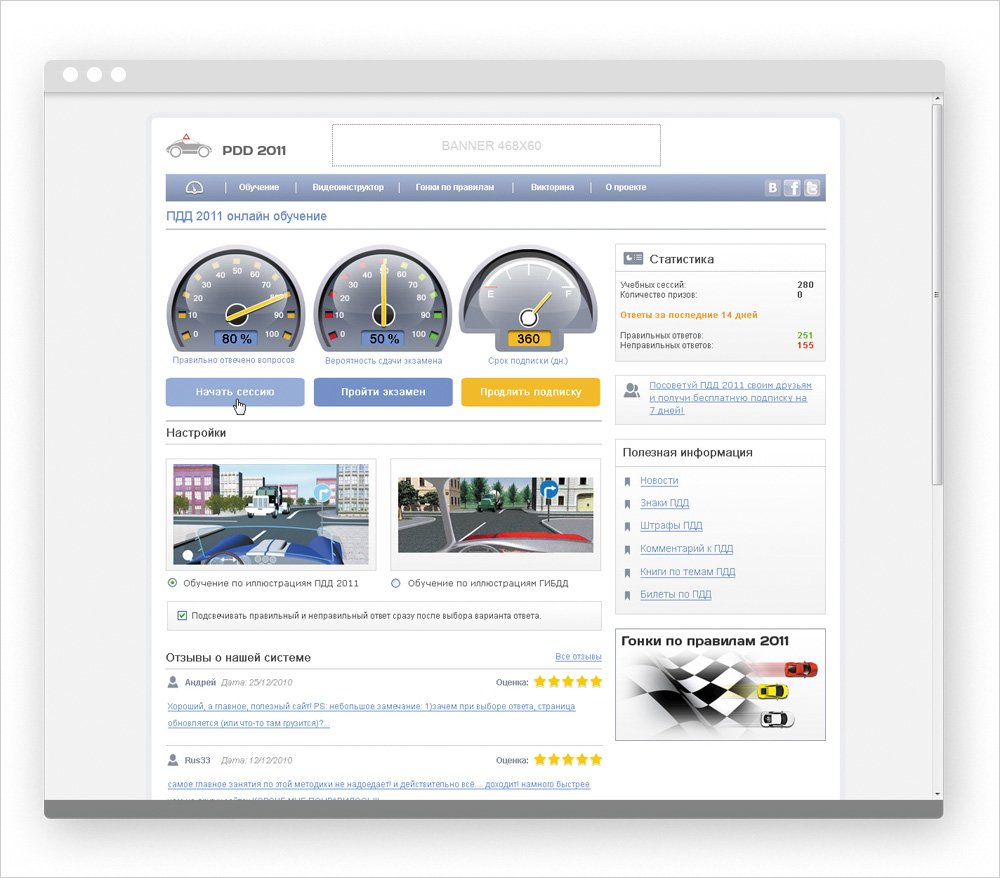Open the VKontakte social icon
This screenshot has height=878, width=1000.
click(773, 188)
